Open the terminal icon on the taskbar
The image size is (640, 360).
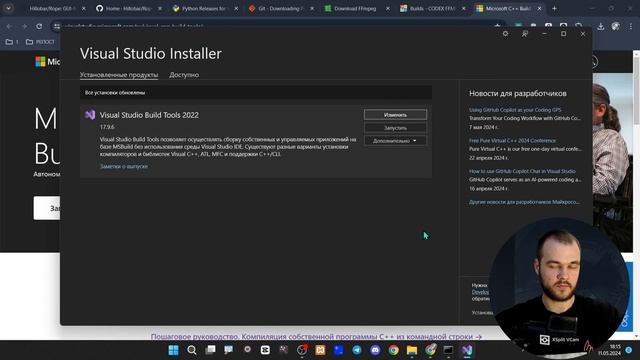pos(449,350)
